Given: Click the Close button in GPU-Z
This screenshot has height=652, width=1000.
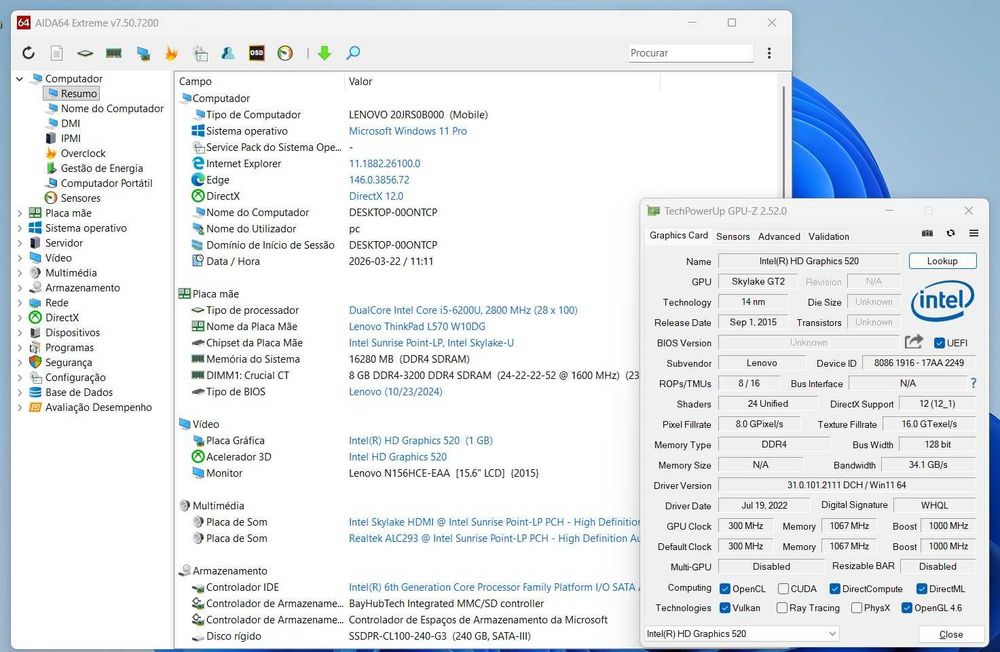Looking at the screenshot, I should pos(951,634).
